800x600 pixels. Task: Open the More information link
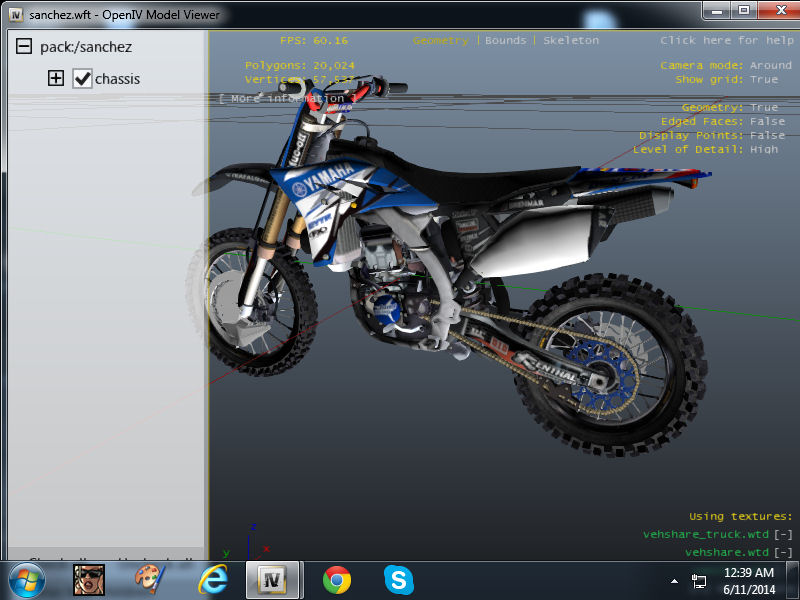coord(288,98)
